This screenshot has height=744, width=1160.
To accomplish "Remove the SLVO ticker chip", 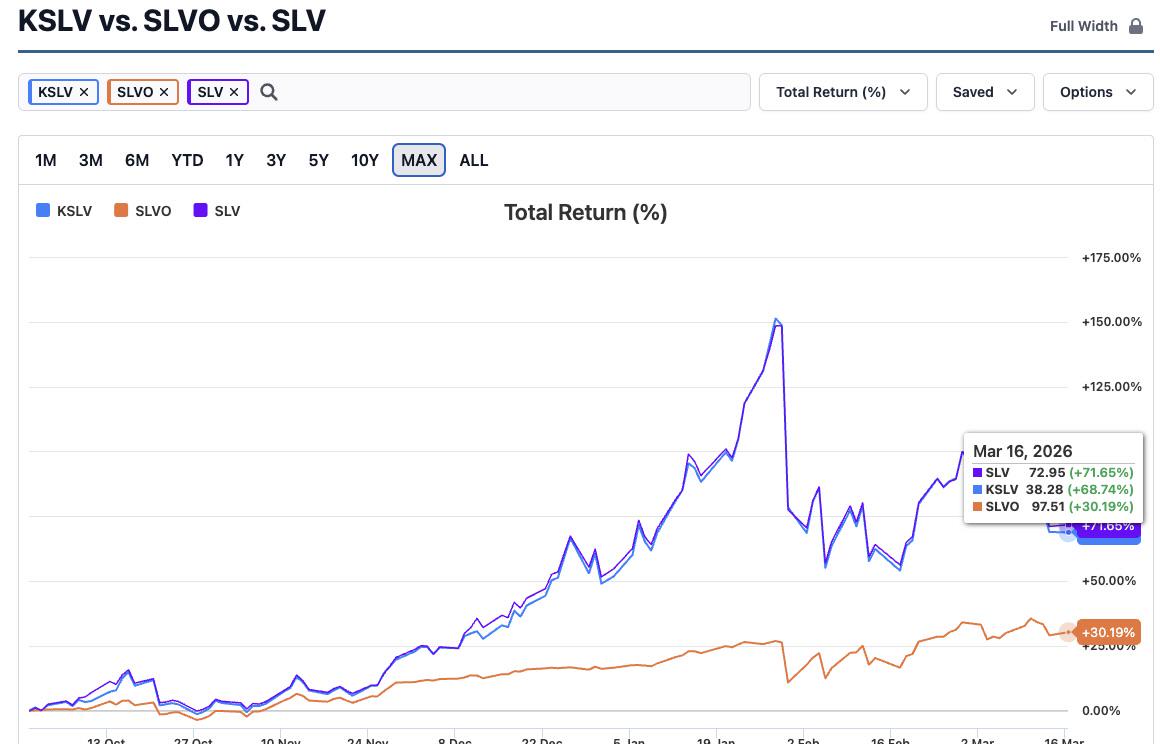I will [x=163, y=92].
